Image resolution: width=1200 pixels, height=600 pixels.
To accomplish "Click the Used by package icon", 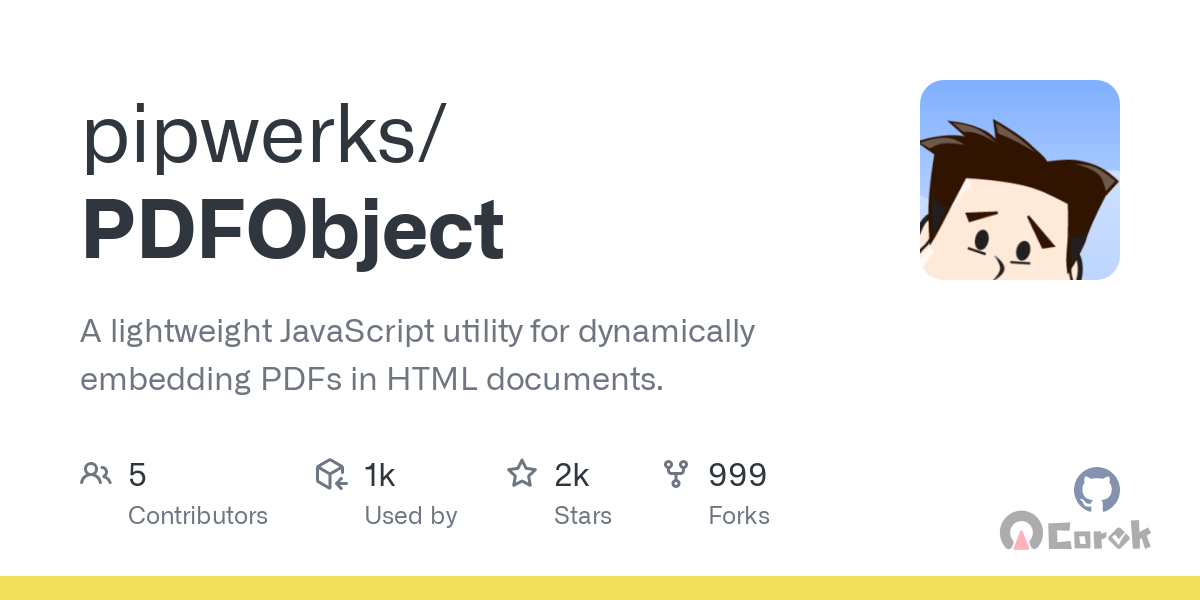I will (331, 474).
